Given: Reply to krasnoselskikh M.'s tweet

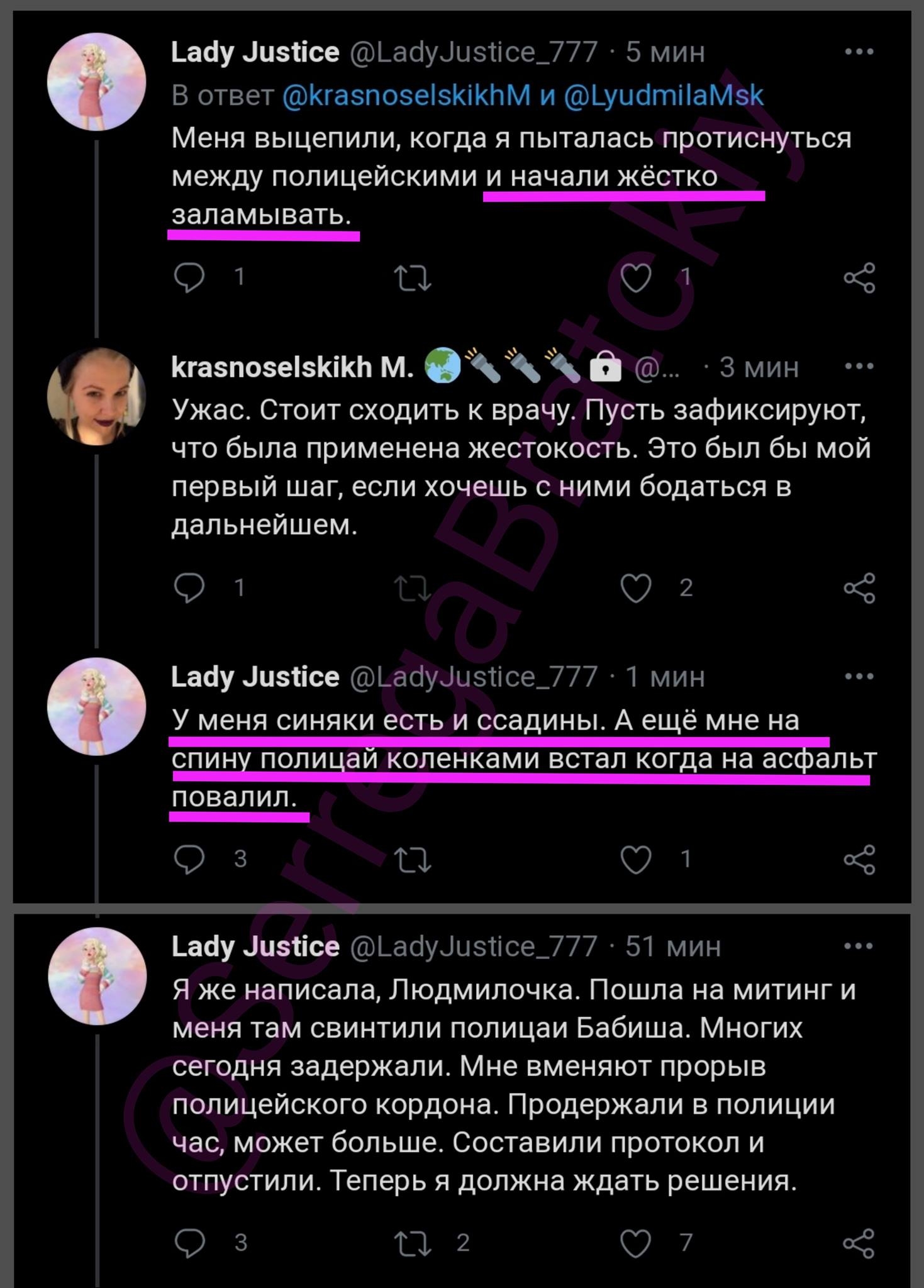Looking at the screenshot, I should pyautogui.click(x=189, y=588).
